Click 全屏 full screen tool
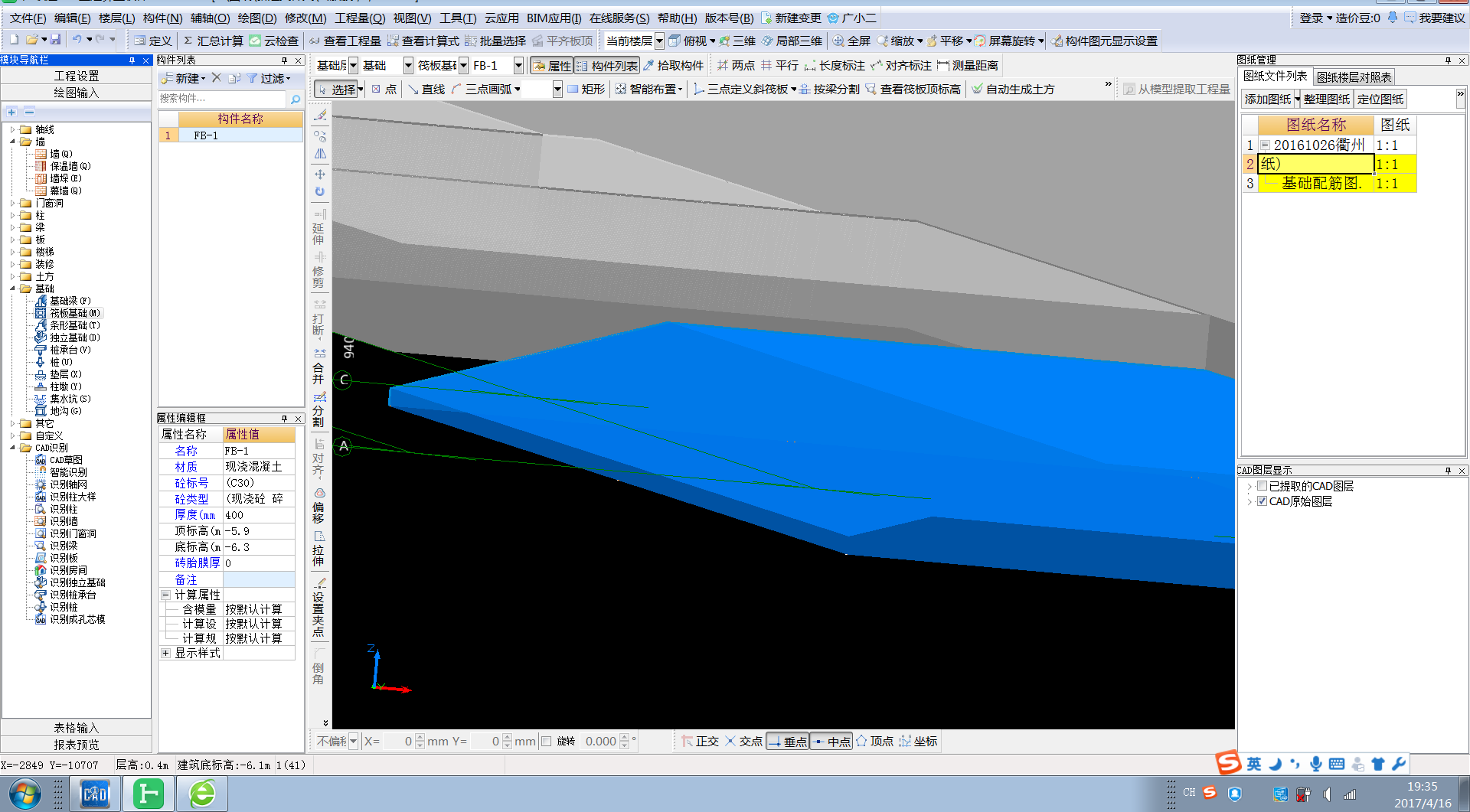 pyautogui.click(x=851, y=41)
